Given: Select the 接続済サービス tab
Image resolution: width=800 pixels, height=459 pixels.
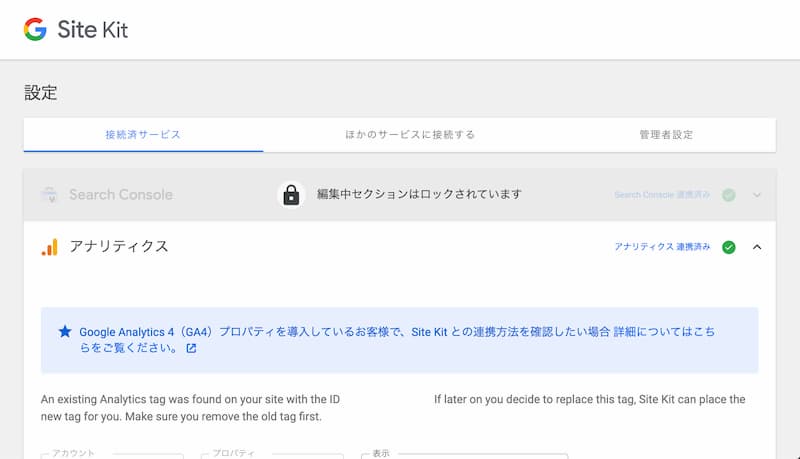Looking at the screenshot, I should click(143, 135).
